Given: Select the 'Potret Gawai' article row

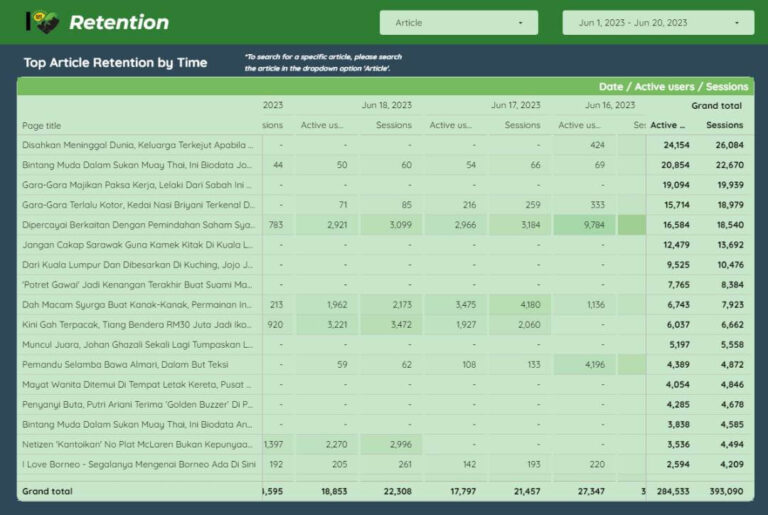Looking at the screenshot, I should (137, 285).
